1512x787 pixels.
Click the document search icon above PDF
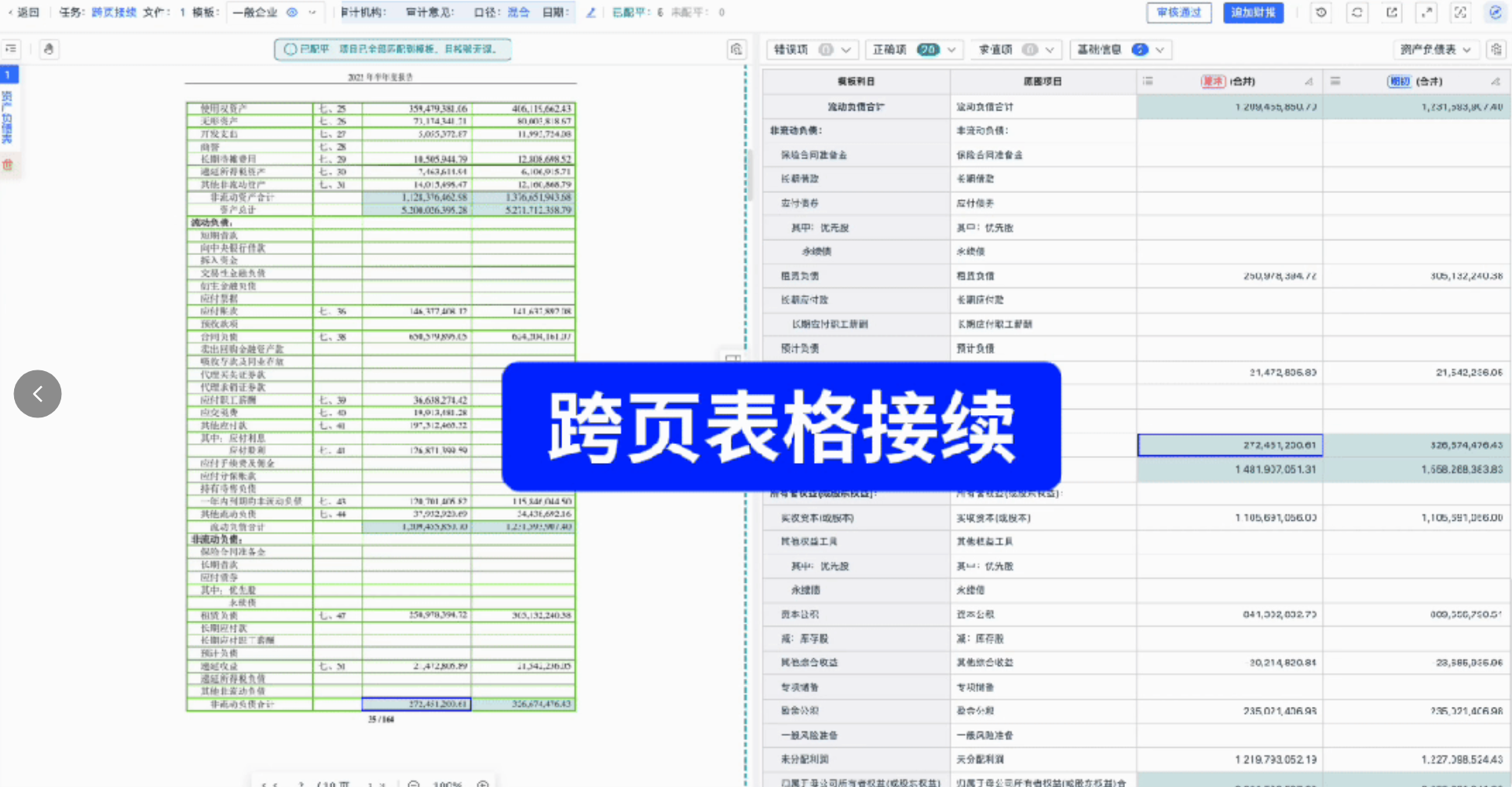736,49
